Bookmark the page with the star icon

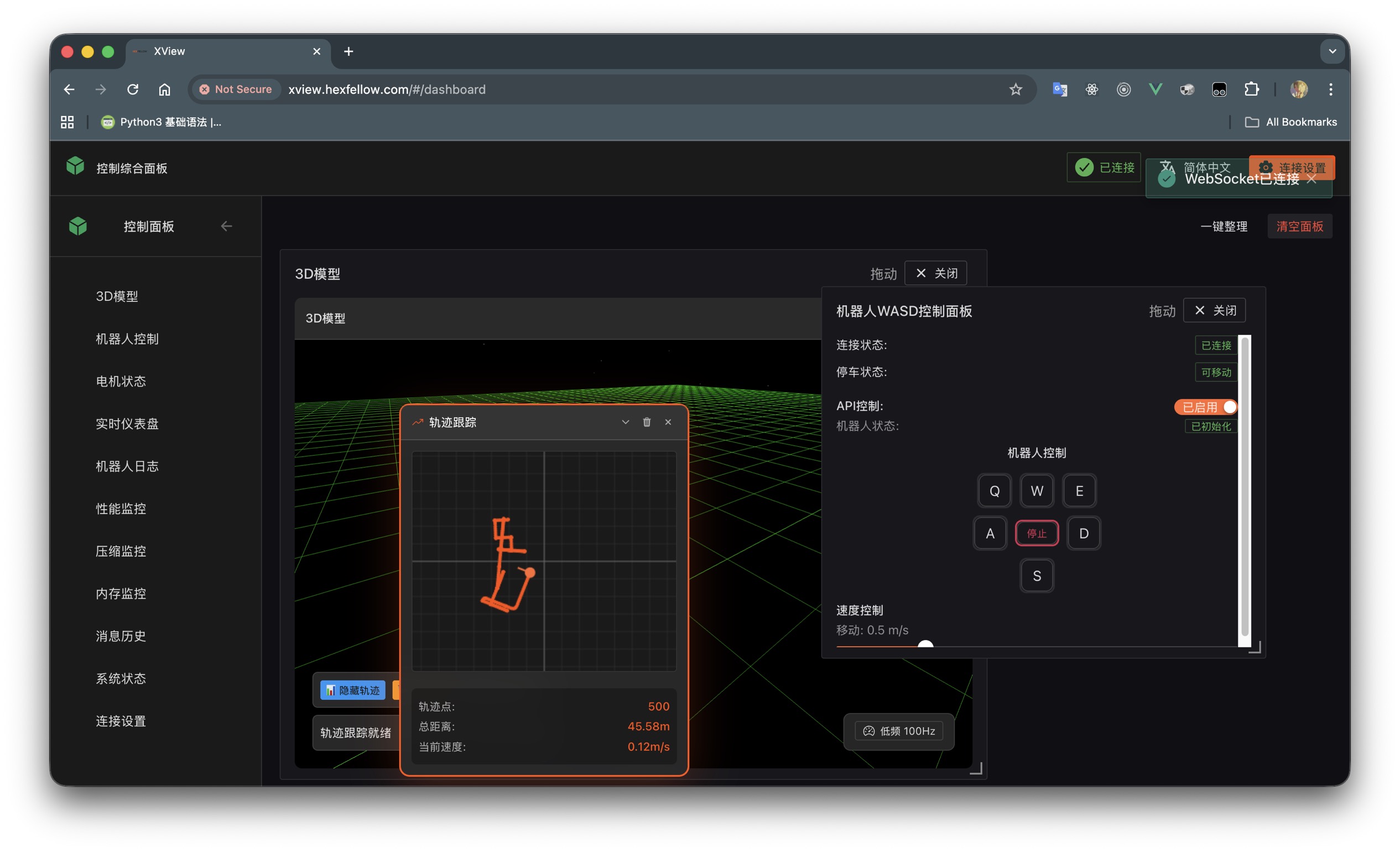(x=1016, y=89)
